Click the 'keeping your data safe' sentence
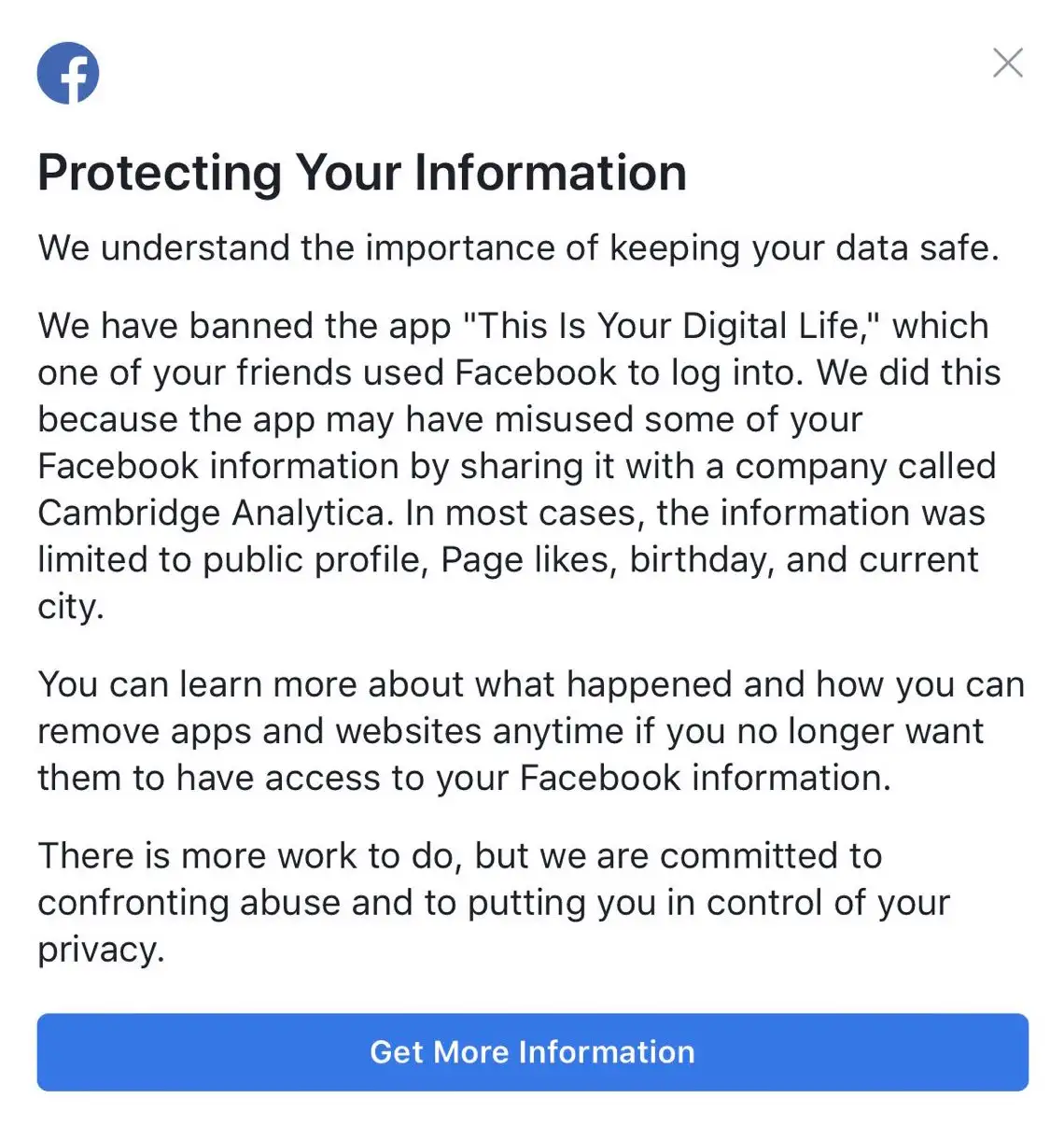The width and height of the screenshot is (1064, 1126). 518,248
